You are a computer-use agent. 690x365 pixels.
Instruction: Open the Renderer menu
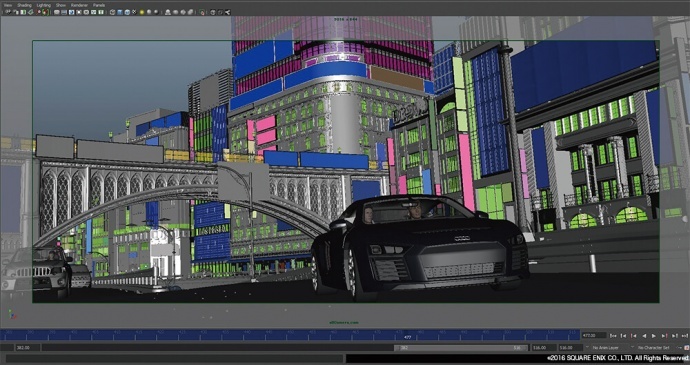79,5
